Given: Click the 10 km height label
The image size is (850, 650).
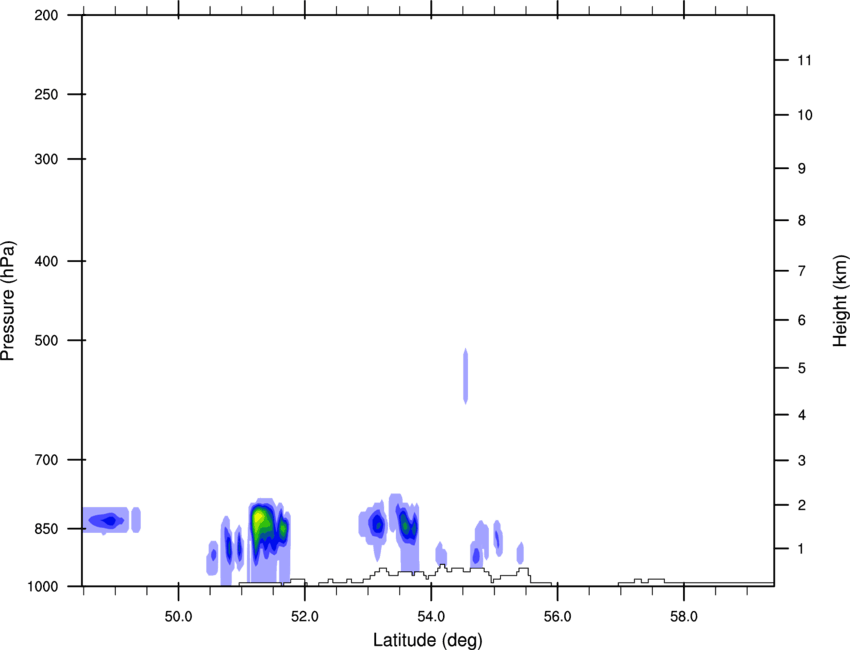Looking at the screenshot, I should pyautogui.click(x=804, y=115).
